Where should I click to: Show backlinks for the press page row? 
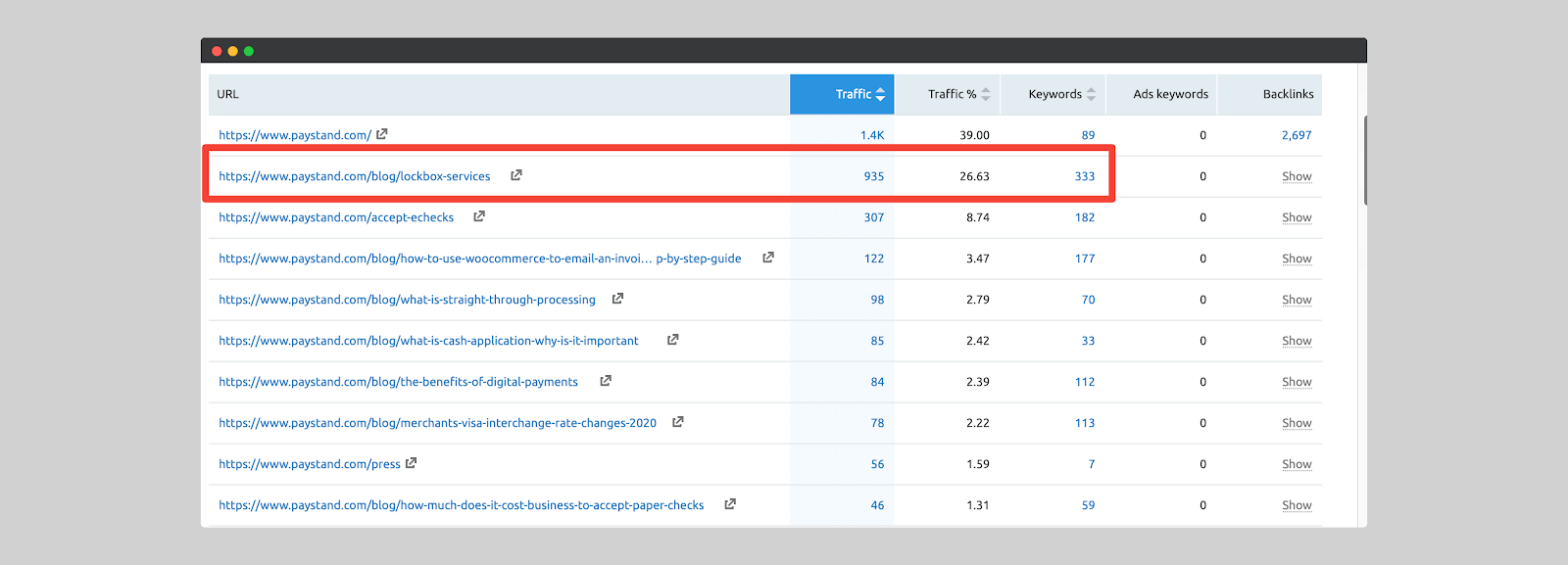1297,464
